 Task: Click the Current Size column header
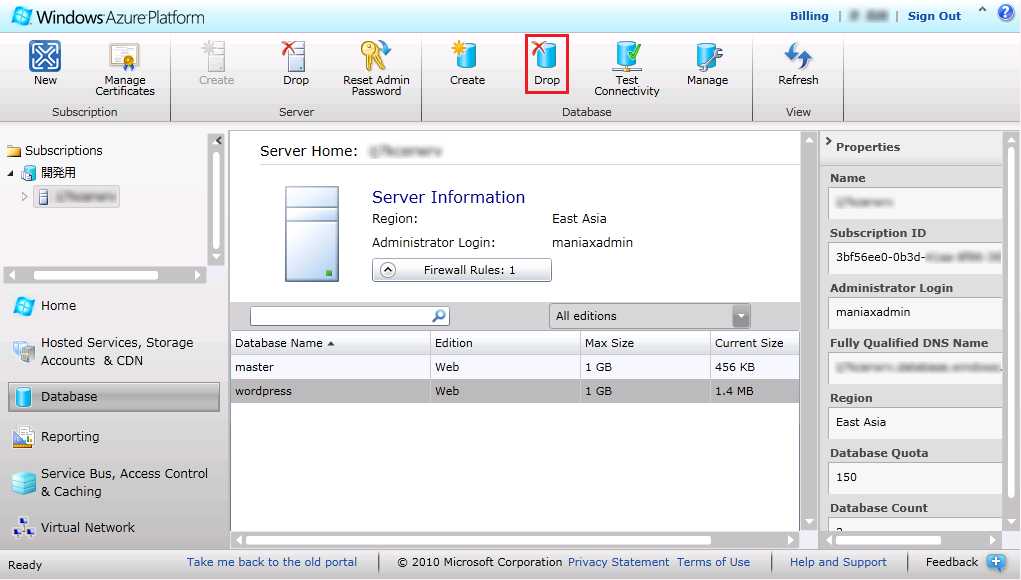(x=755, y=343)
